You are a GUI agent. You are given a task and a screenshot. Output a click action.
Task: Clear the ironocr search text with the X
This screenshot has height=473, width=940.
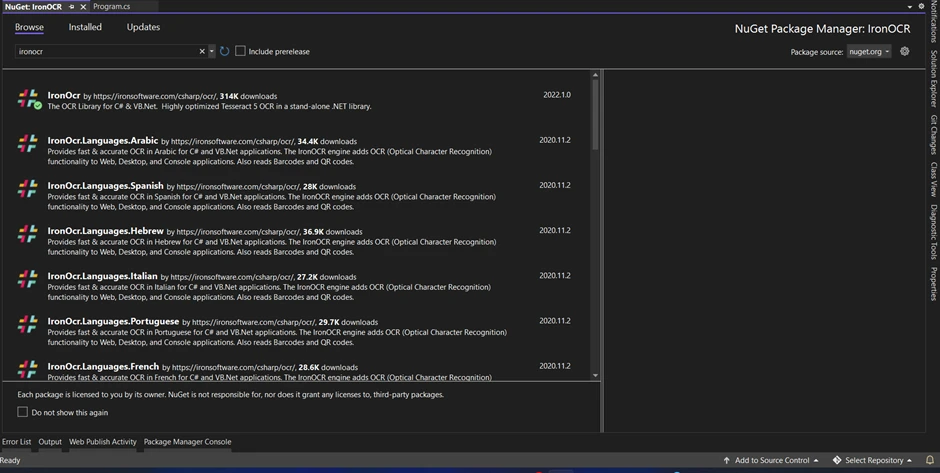(x=201, y=51)
